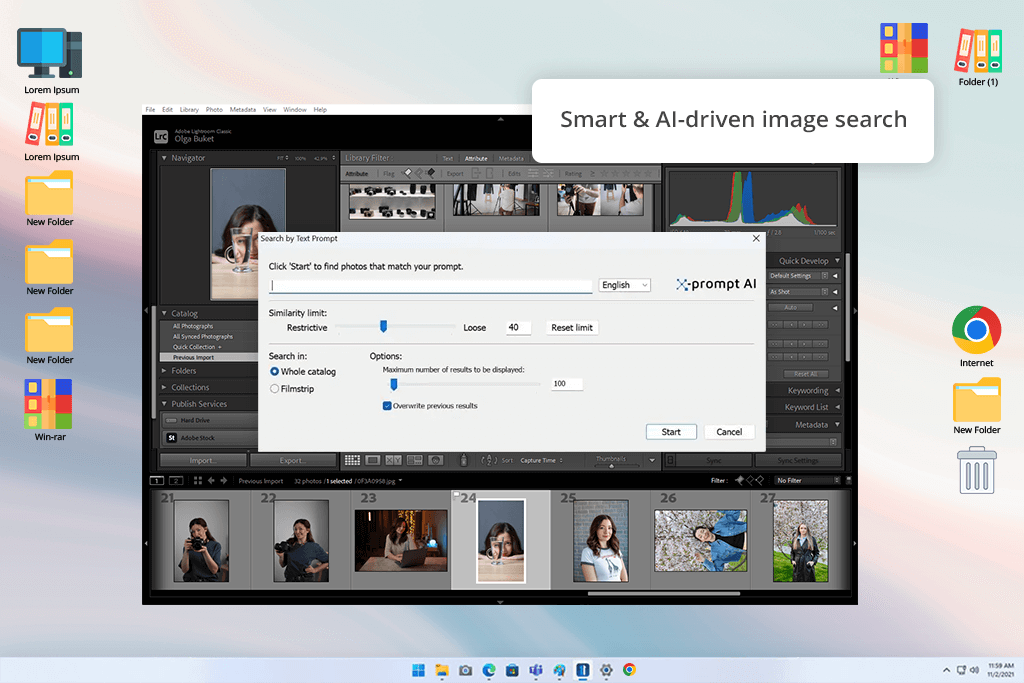Toggle sort direction icon beside Sort
1024x683 pixels.
click(x=489, y=460)
